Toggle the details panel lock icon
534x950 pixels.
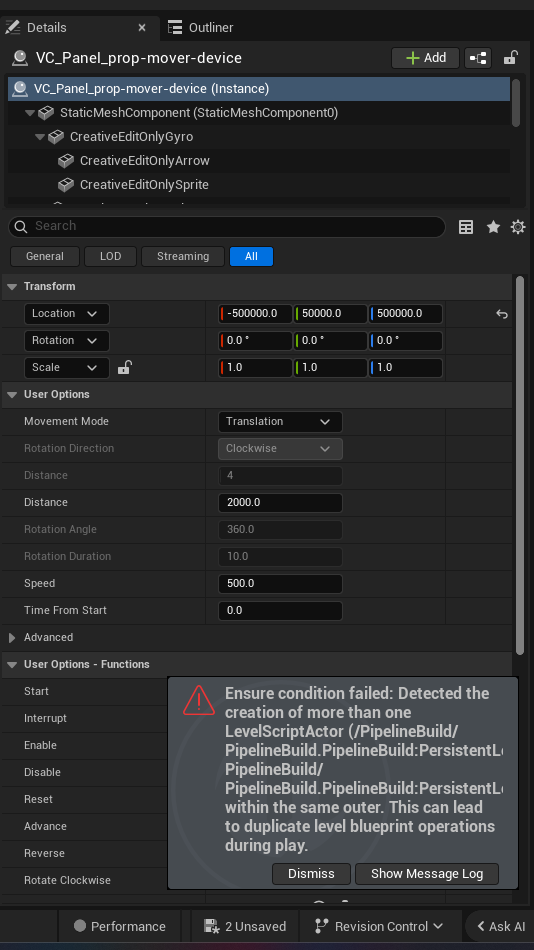click(x=510, y=58)
